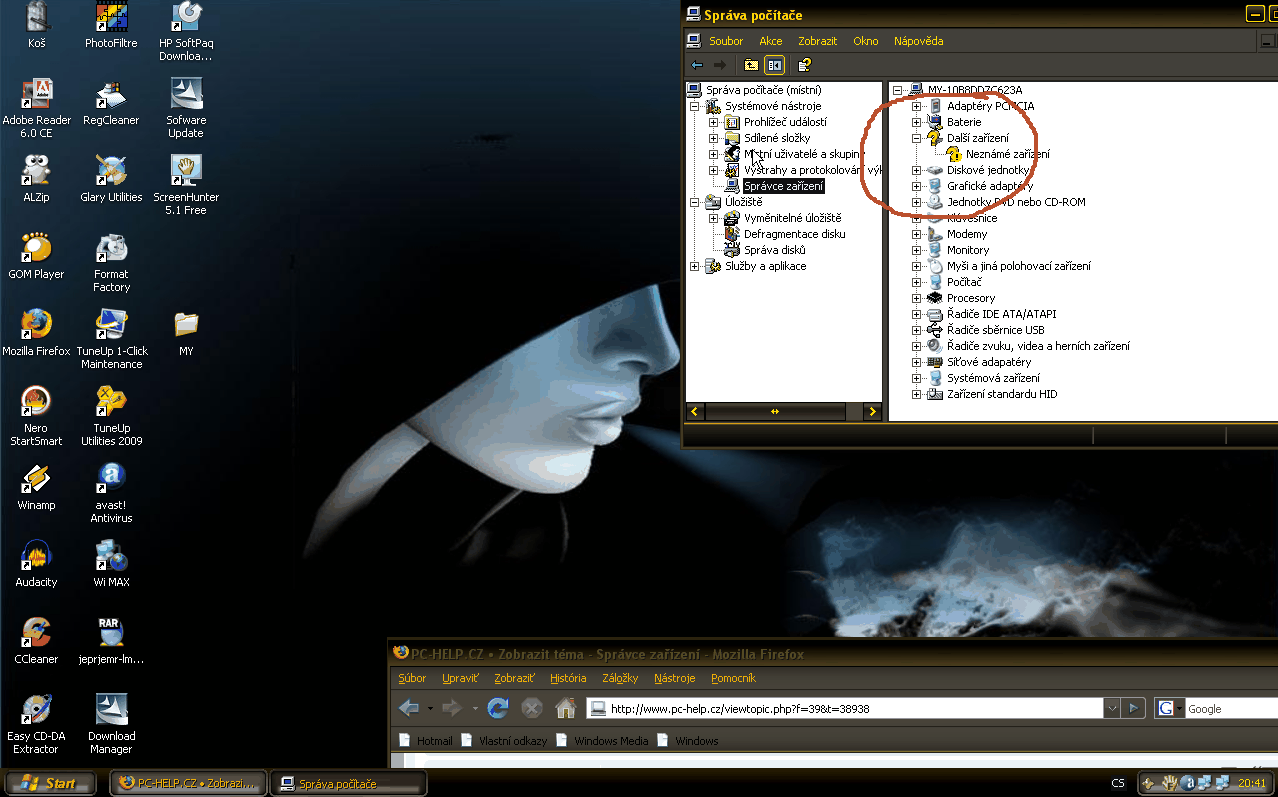Click the Firefox Home button
The width and height of the screenshot is (1278, 797).
coord(566,708)
